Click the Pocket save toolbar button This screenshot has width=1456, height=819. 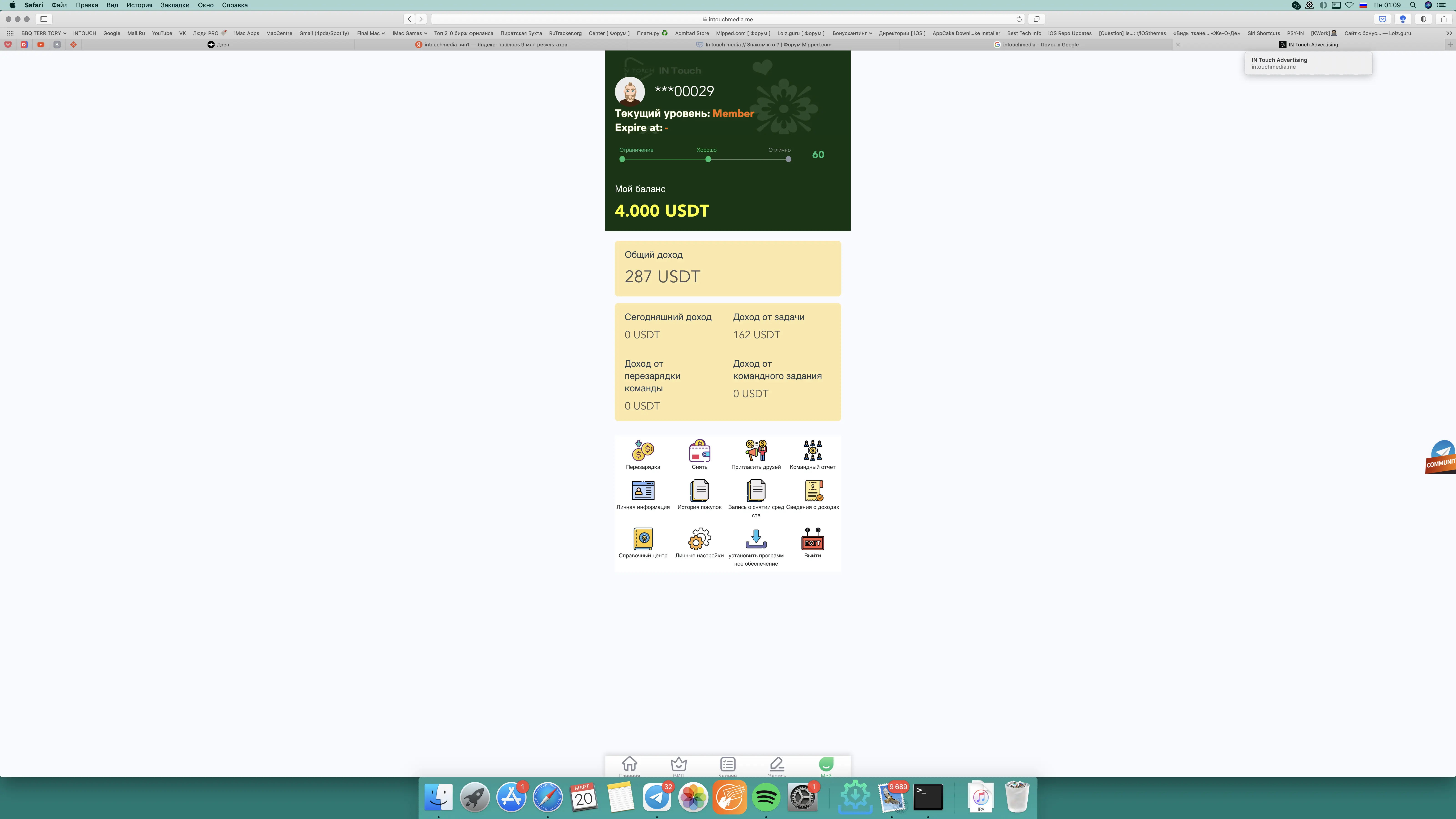(x=1383, y=19)
